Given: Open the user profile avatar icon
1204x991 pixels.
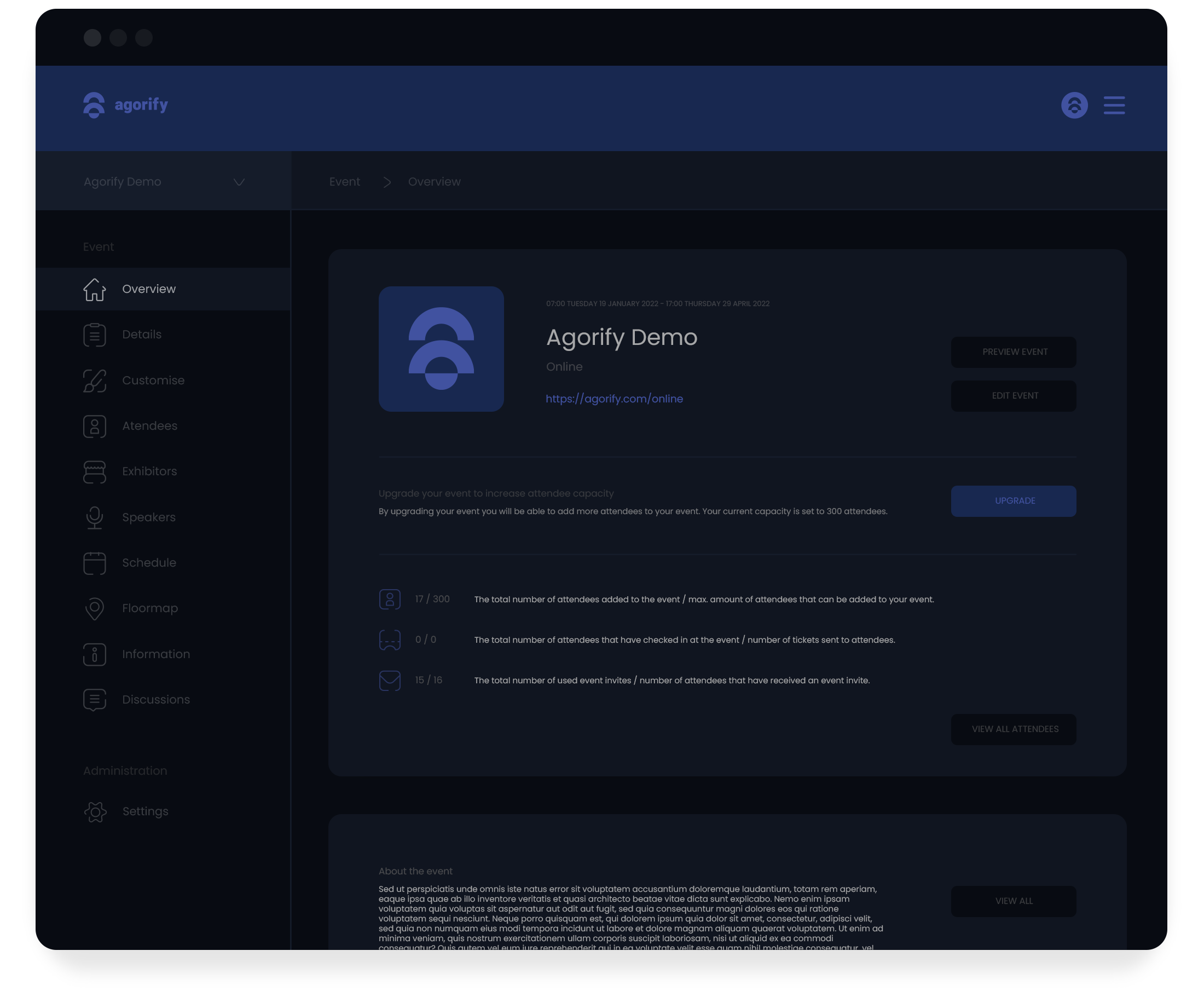Looking at the screenshot, I should click(1074, 105).
